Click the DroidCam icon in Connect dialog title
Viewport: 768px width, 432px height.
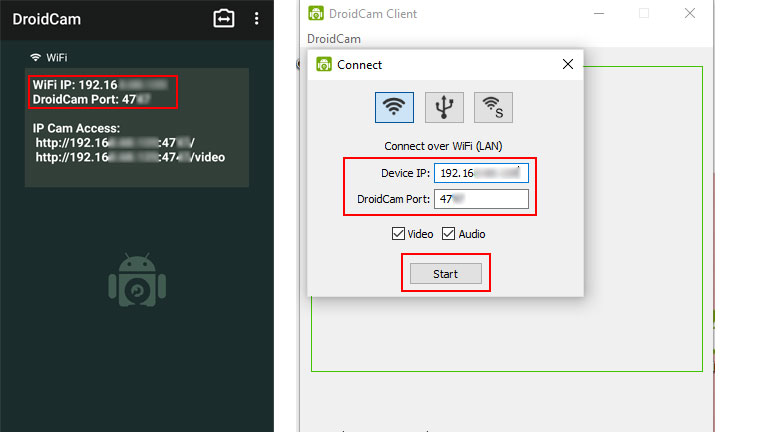324,64
